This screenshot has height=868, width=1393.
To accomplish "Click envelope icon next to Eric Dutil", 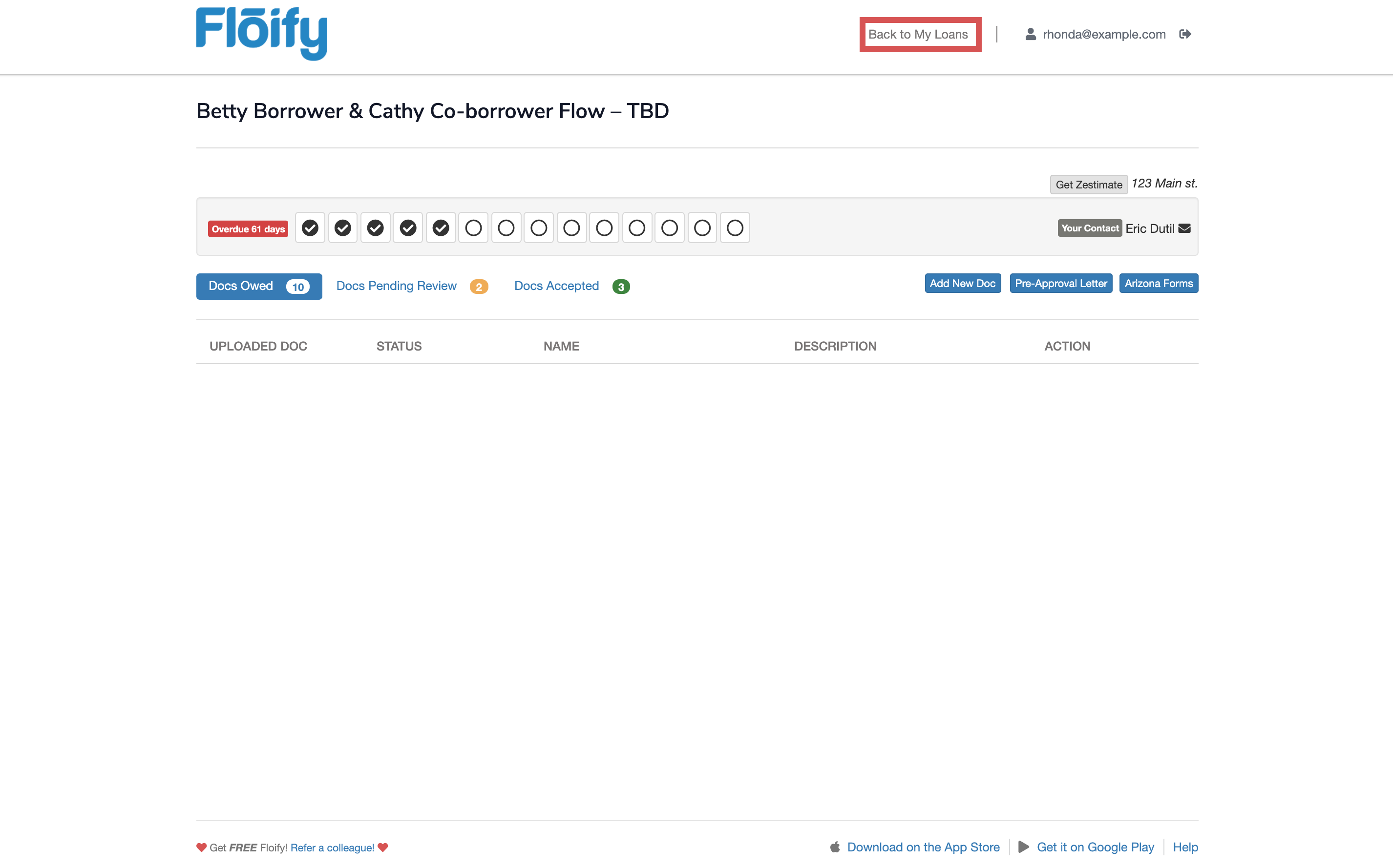I will 1184,228.
